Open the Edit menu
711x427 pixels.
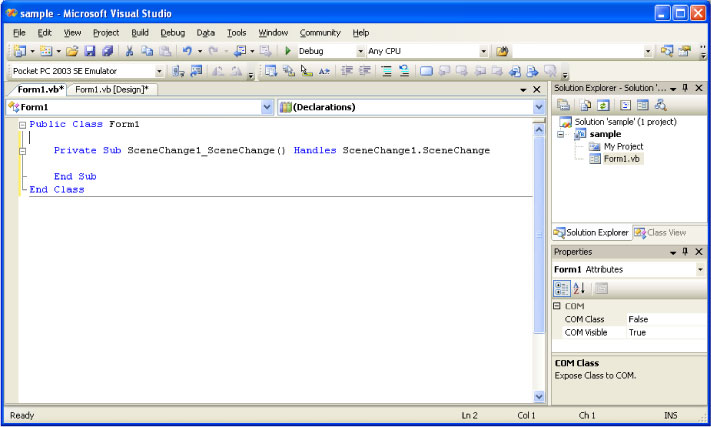[x=44, y=33]
